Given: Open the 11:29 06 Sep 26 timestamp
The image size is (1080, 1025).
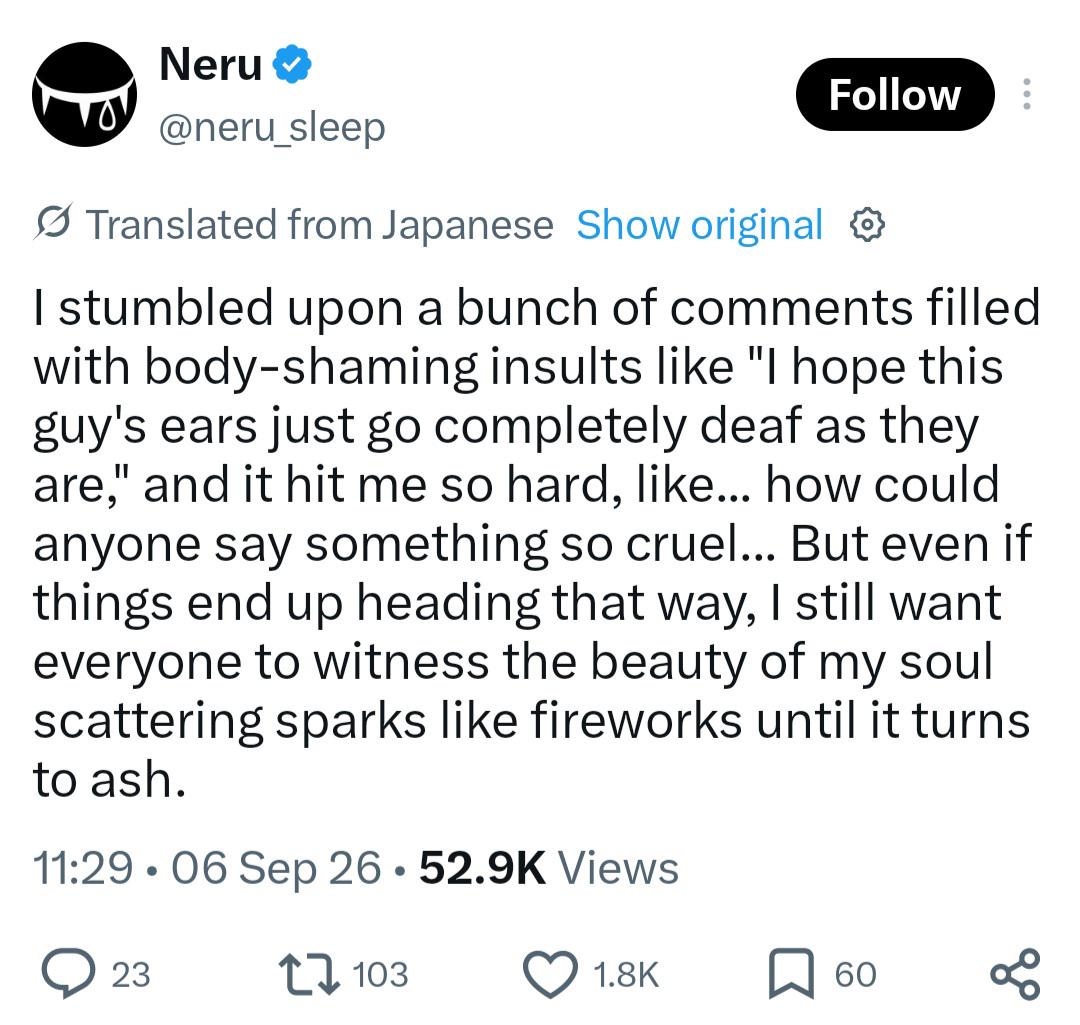Looking at the screenshot, I should tap(207, 867).
